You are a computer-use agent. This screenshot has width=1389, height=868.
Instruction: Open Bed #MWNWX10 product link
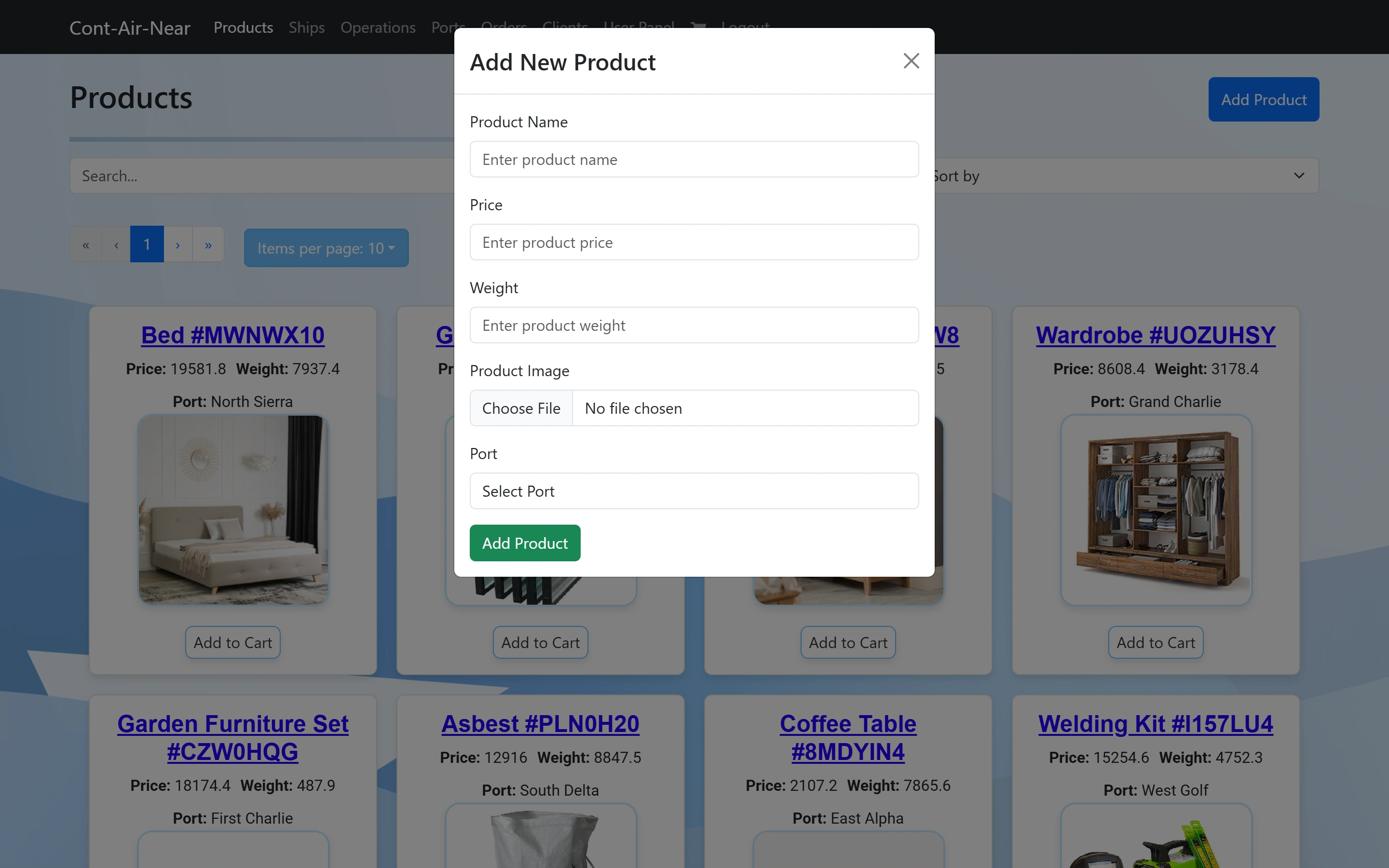click(232, 335)
